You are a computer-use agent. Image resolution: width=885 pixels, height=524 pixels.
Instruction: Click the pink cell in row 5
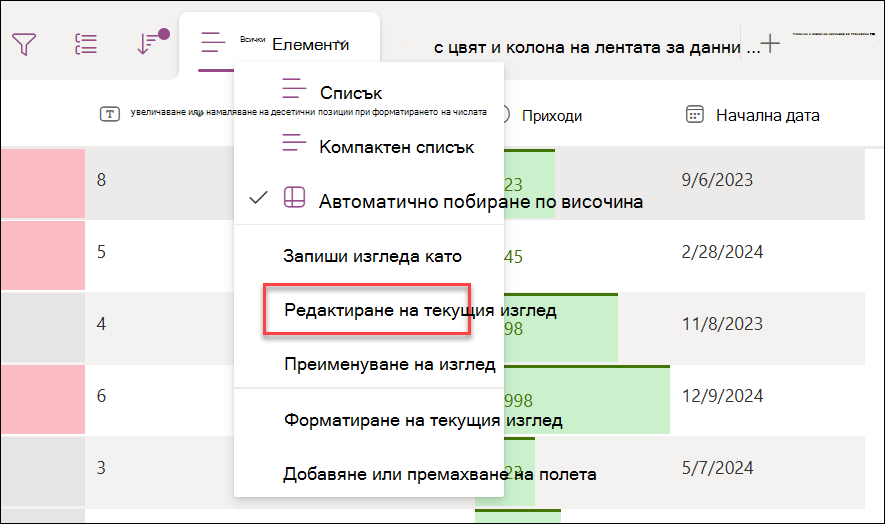point(43,255)
